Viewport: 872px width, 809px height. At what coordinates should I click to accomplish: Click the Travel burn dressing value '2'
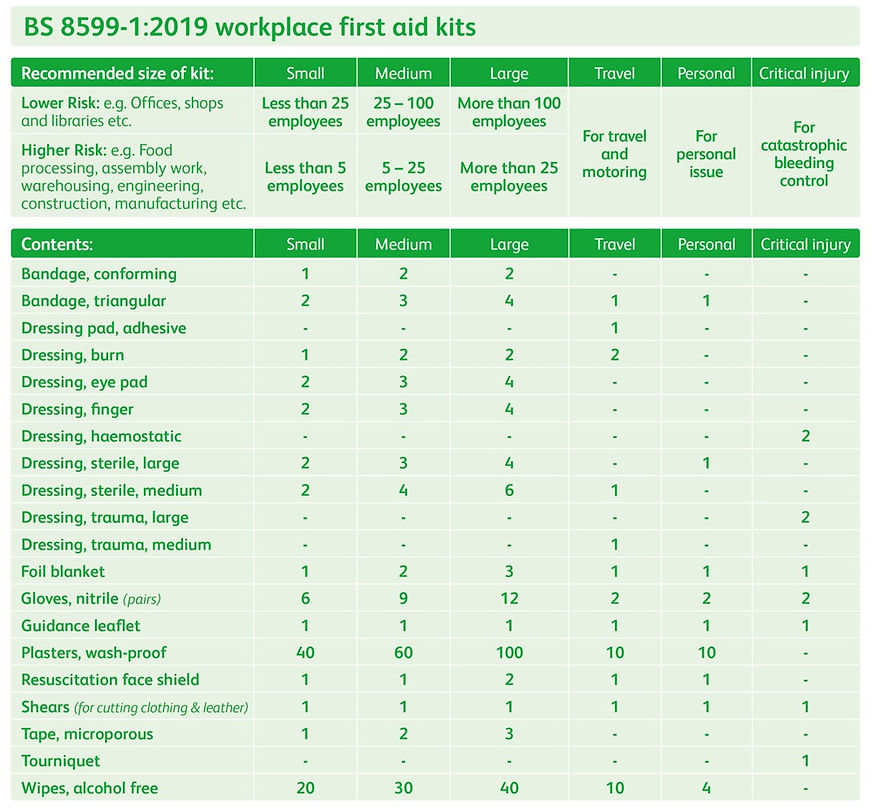[615, 355]
